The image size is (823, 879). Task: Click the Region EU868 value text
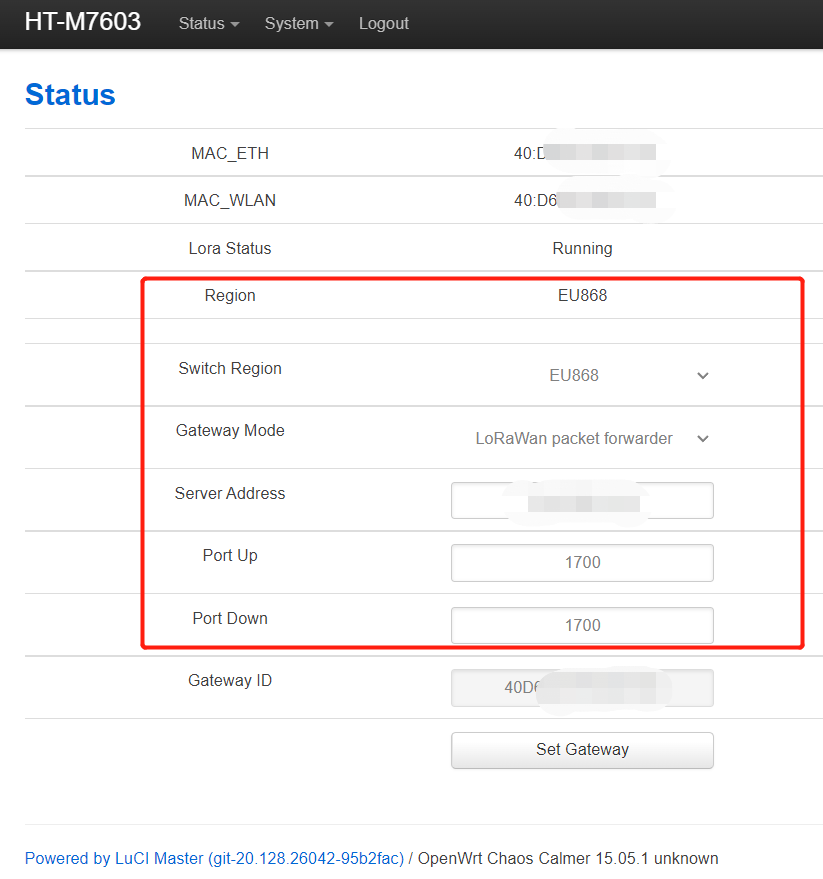(x=582, y=296)
